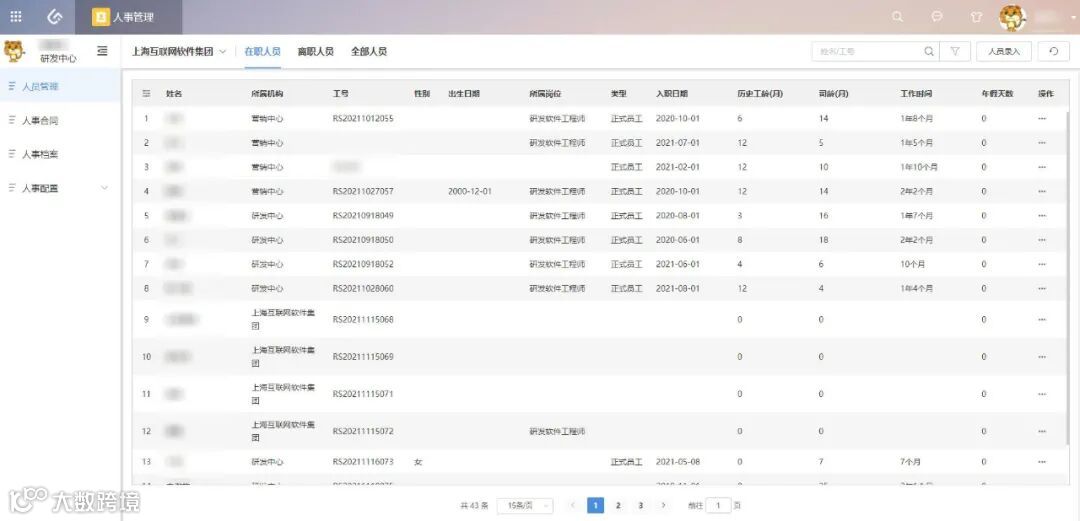
Task: Open the user avatar in top right
Action: click(x=1013, y=17)
